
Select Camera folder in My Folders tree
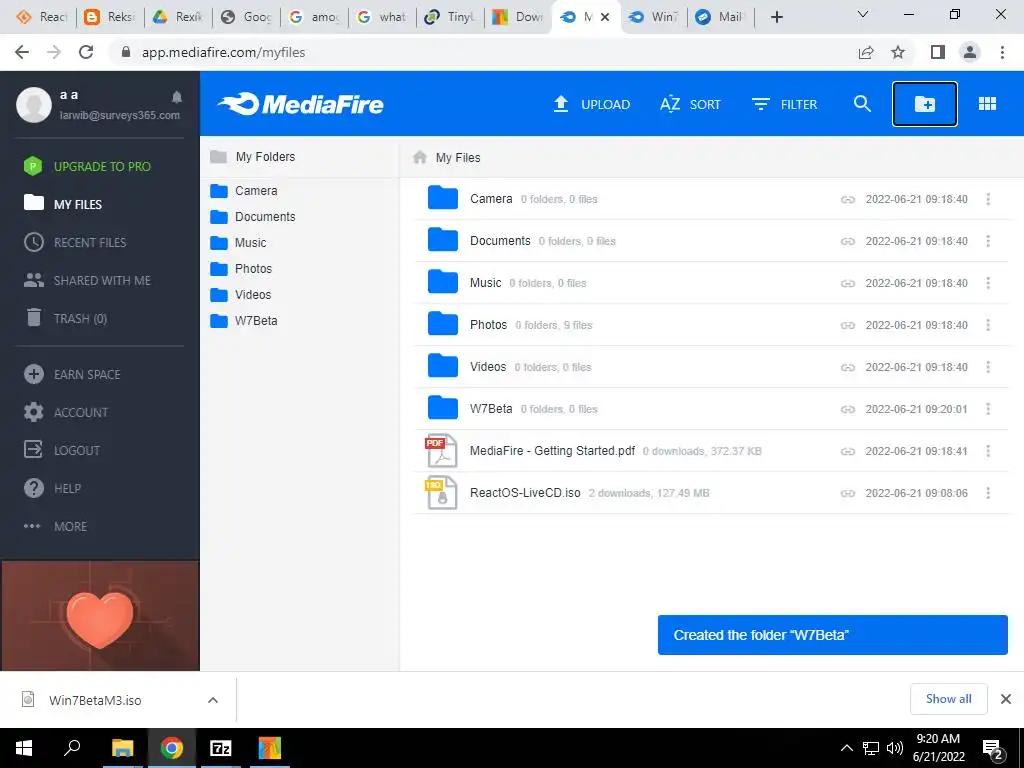[244, 191]
